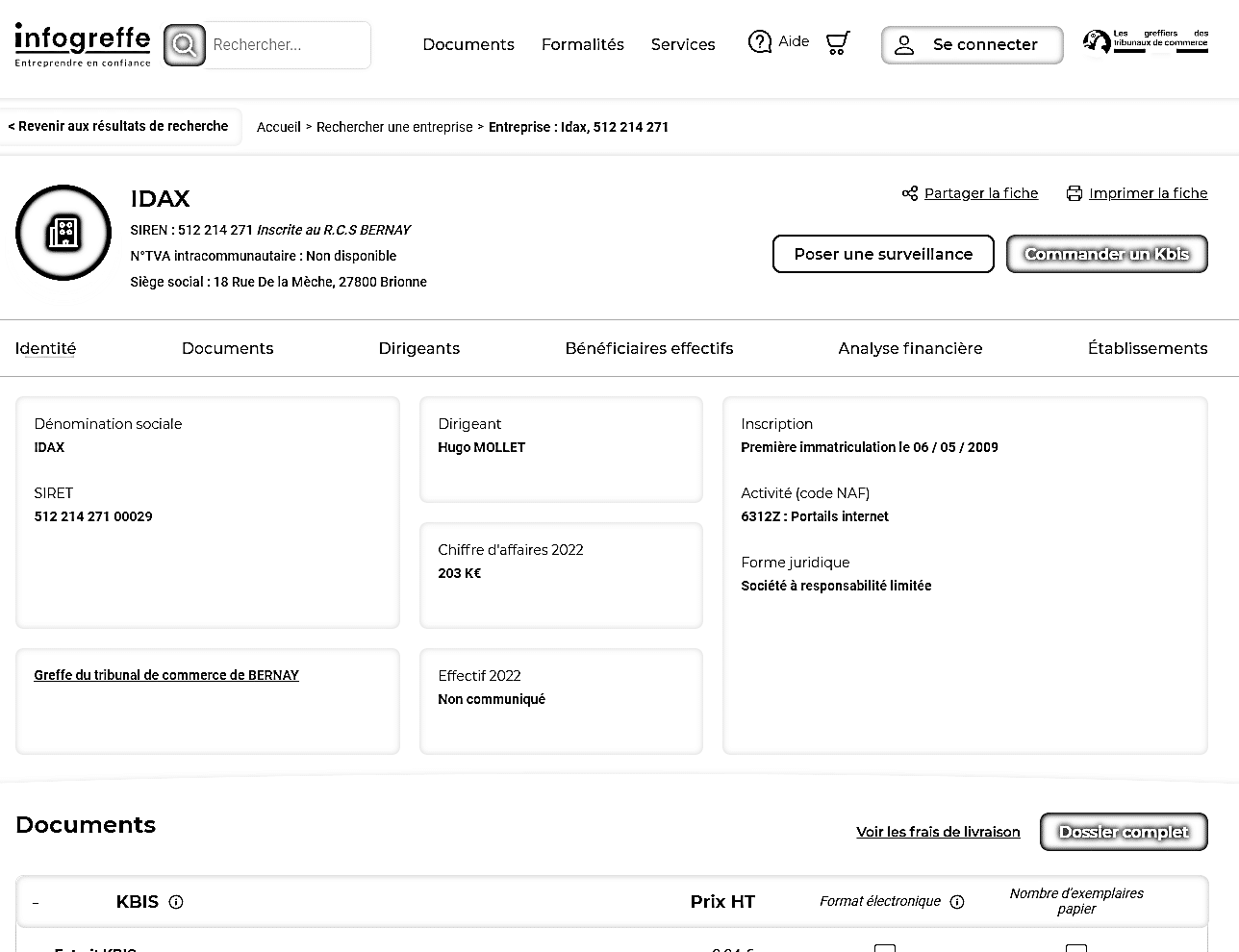Image resolution: width=1239 pixels, height=952 pixels.
Task: Click Voir les frais de livraison
Action: (x=938, y=832)
